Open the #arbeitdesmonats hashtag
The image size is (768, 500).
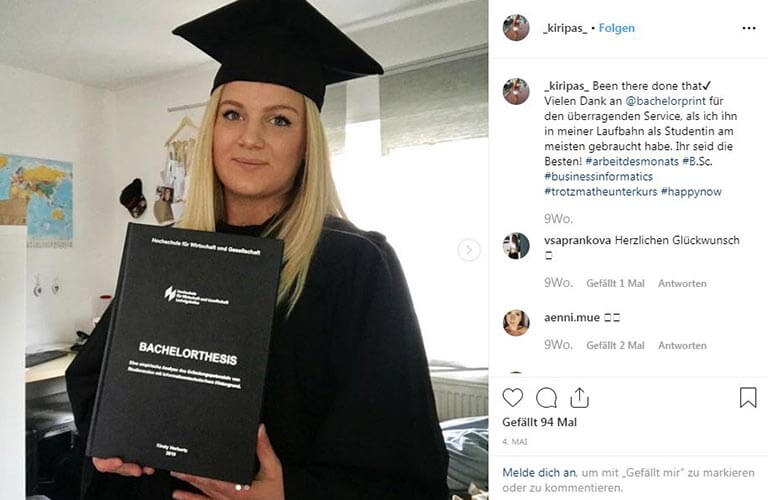632,161
